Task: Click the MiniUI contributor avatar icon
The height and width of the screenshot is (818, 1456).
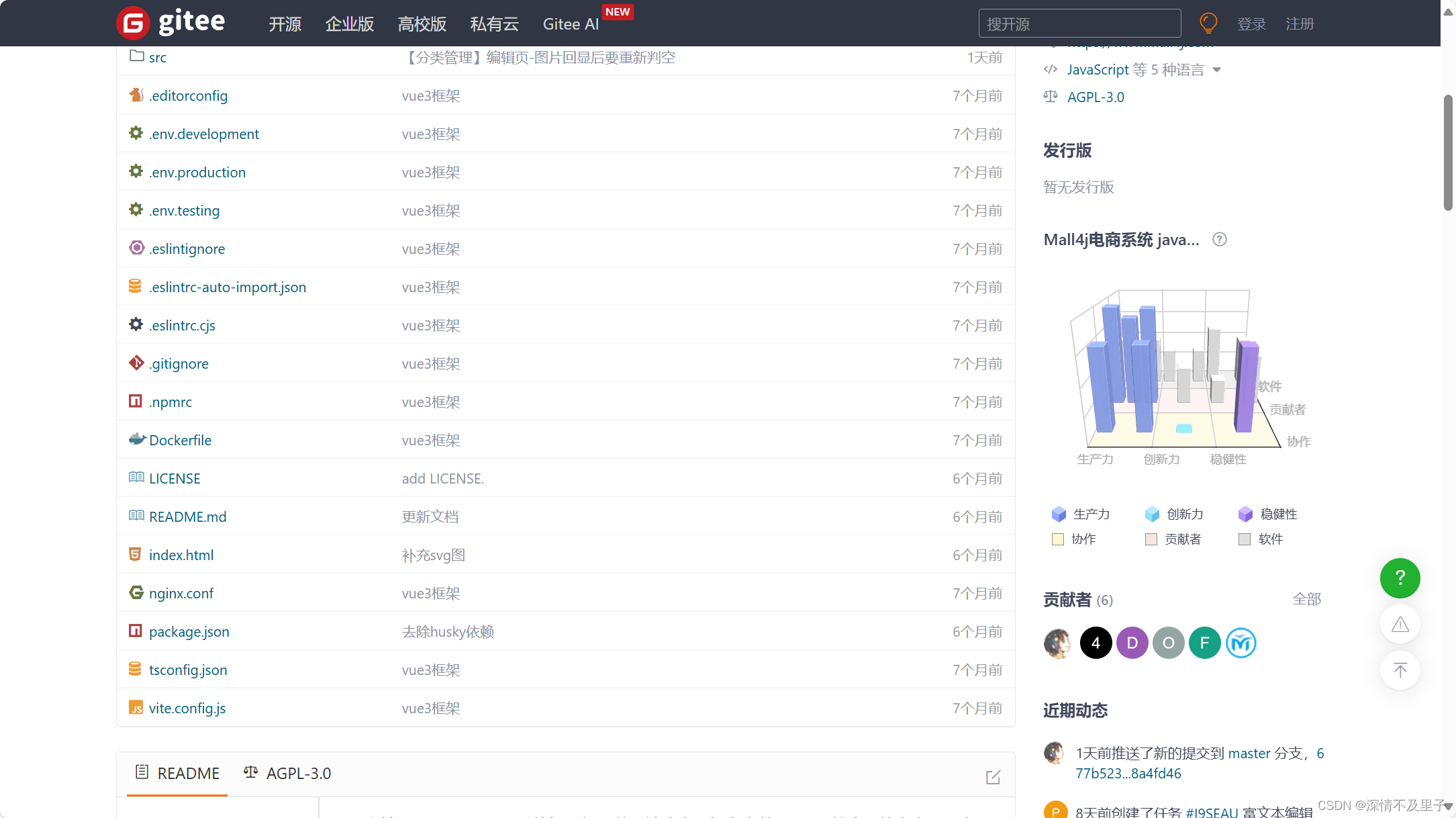Action: coord(1241,643)
